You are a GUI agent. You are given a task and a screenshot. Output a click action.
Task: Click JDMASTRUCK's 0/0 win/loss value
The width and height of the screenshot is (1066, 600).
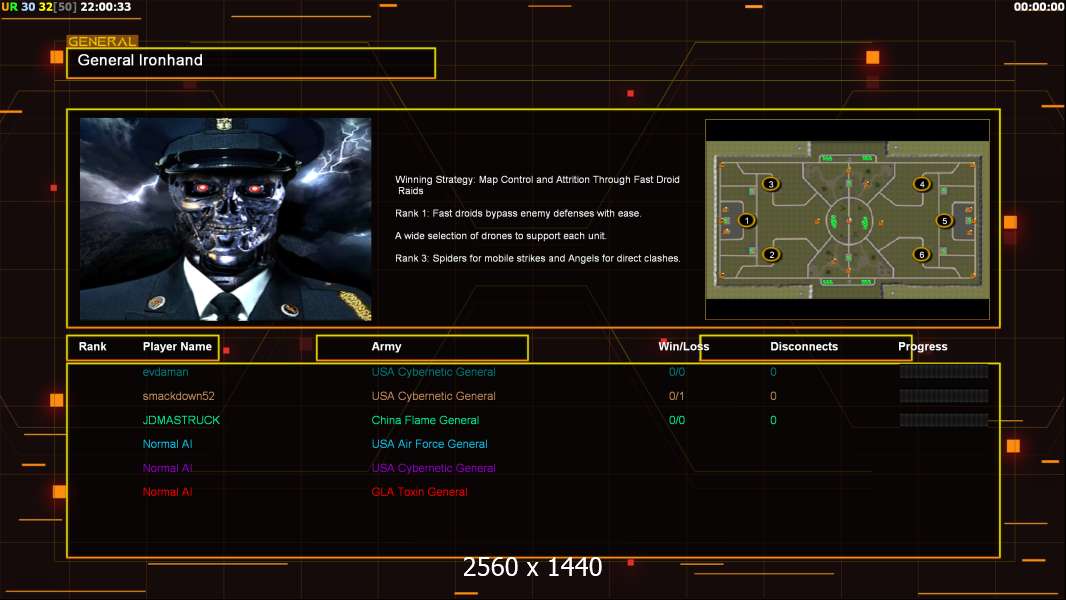pos(676,420)
